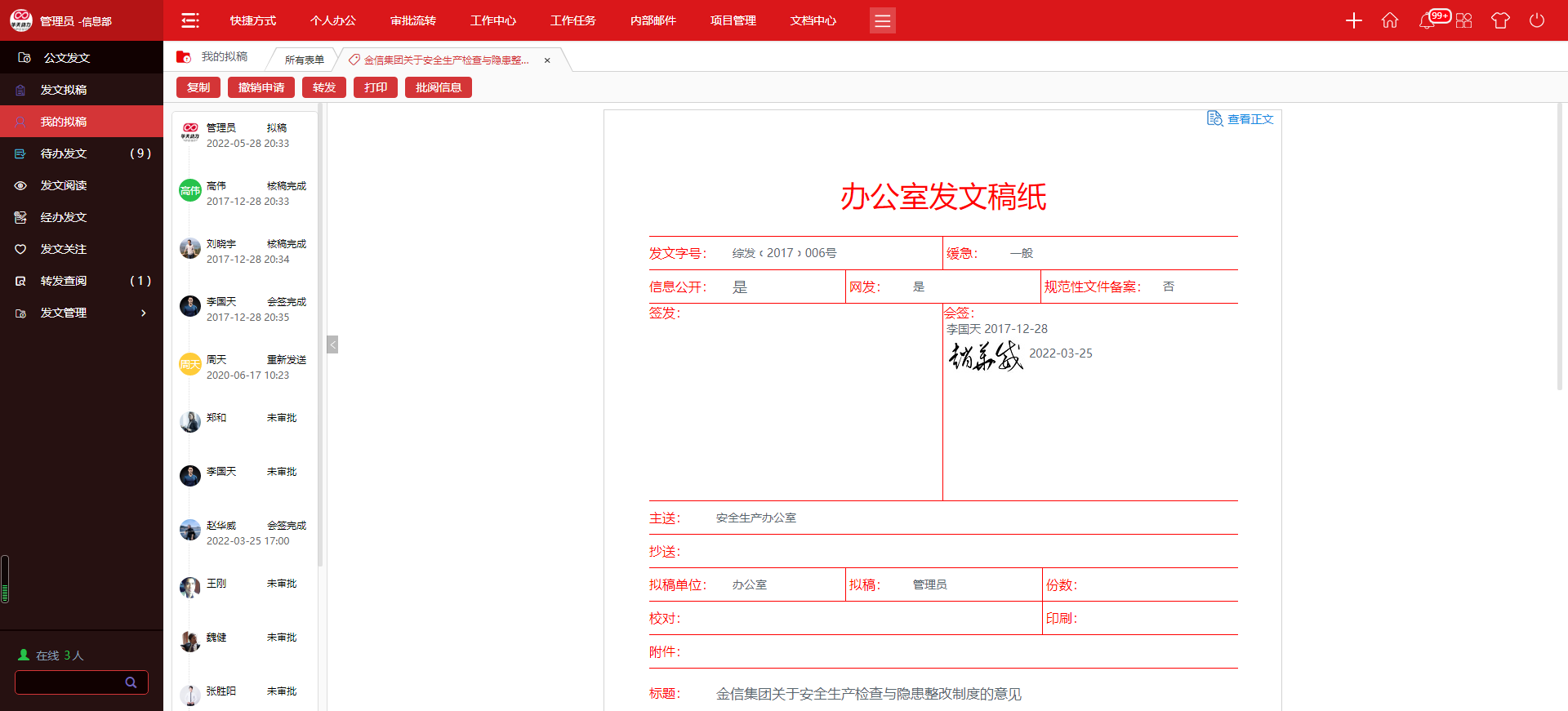
Task: Select 待办发文 in the sidebar
Action: tap(64, 153)
